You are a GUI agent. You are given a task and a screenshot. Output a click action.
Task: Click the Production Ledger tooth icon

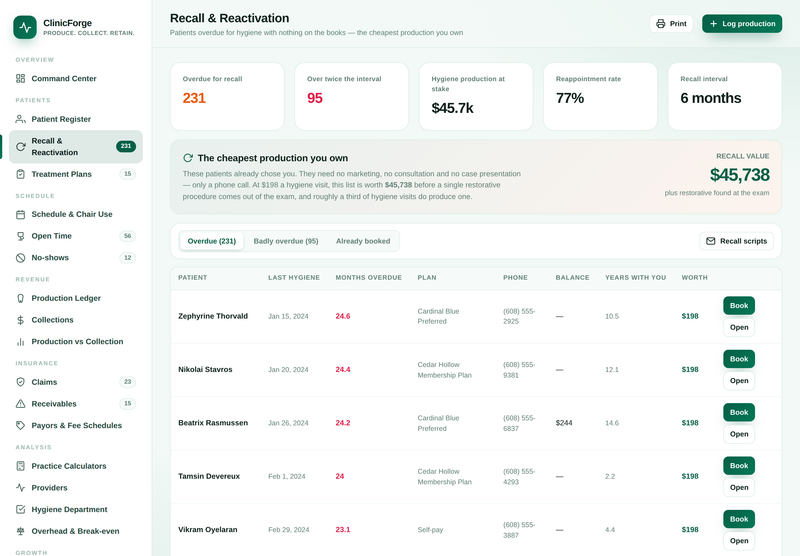[x=20, y=298]
